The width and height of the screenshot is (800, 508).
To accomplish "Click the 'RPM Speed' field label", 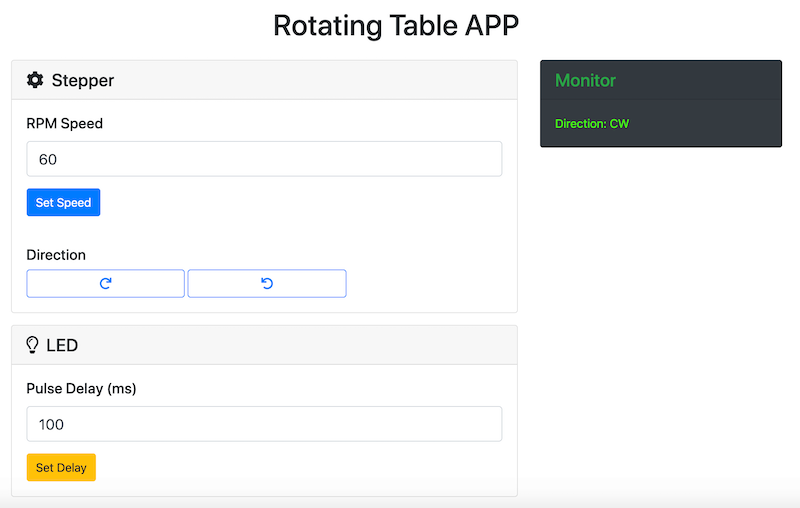I will (65, 124).
